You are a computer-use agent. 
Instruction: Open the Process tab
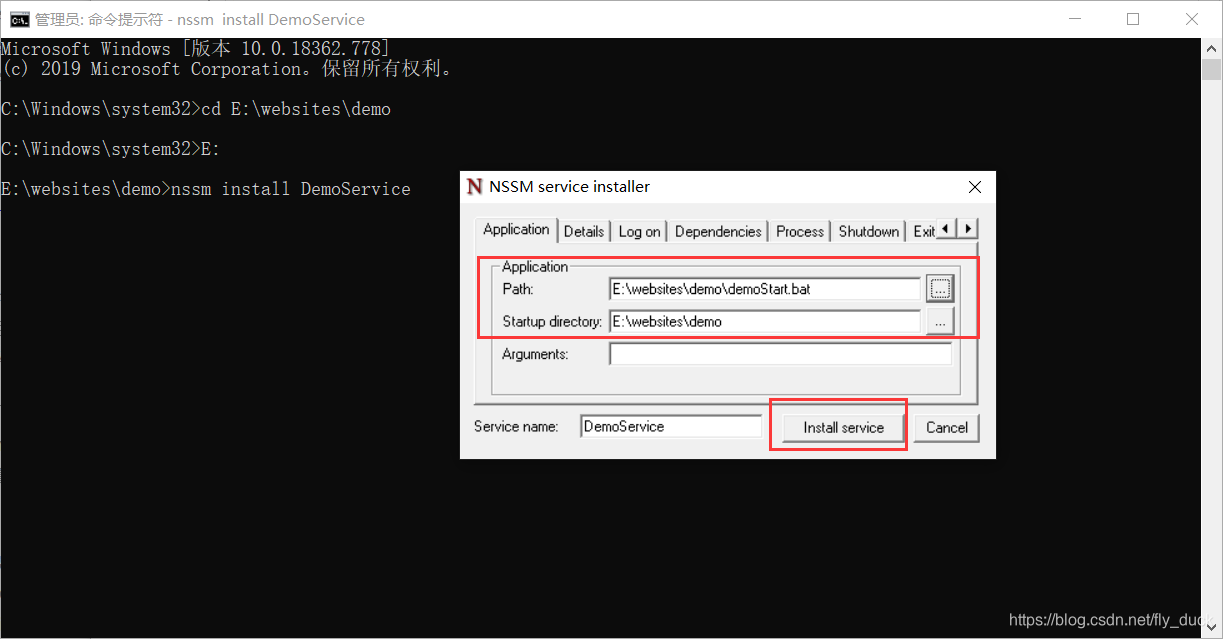coord(800,231)
